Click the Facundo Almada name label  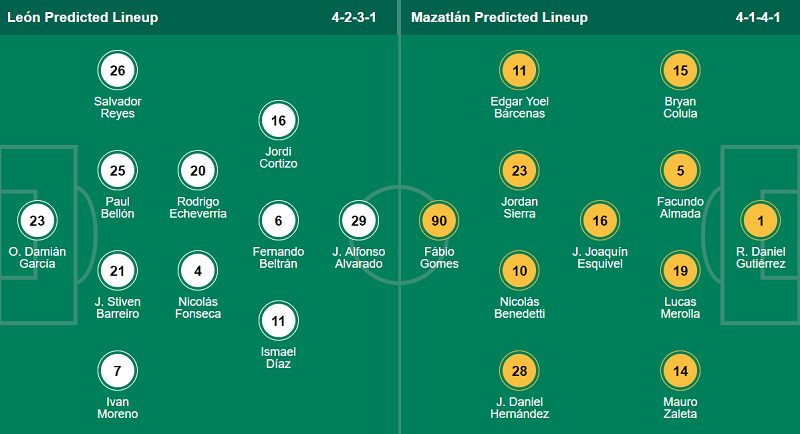click(680, 207)
